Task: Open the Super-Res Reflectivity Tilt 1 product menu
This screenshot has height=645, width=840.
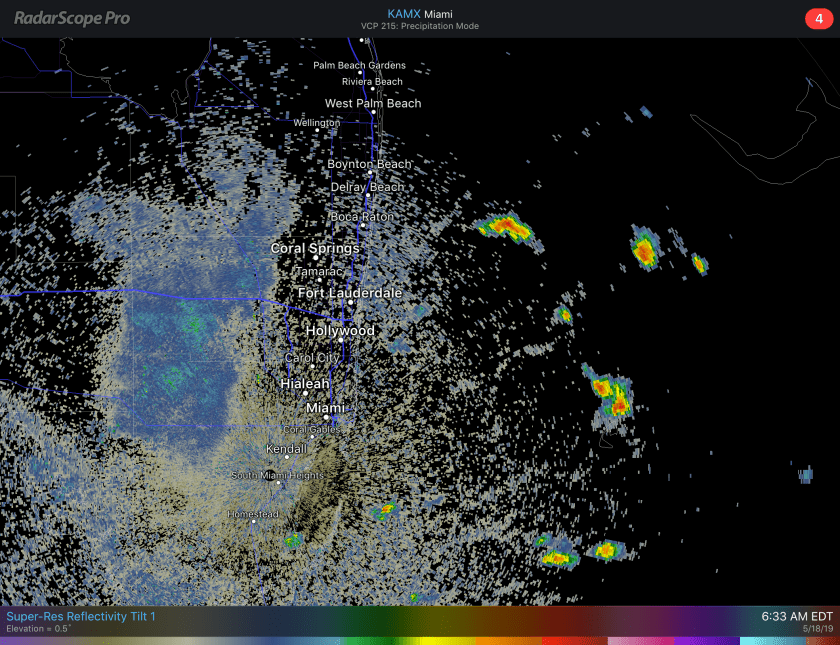Action: coord(81,616)
